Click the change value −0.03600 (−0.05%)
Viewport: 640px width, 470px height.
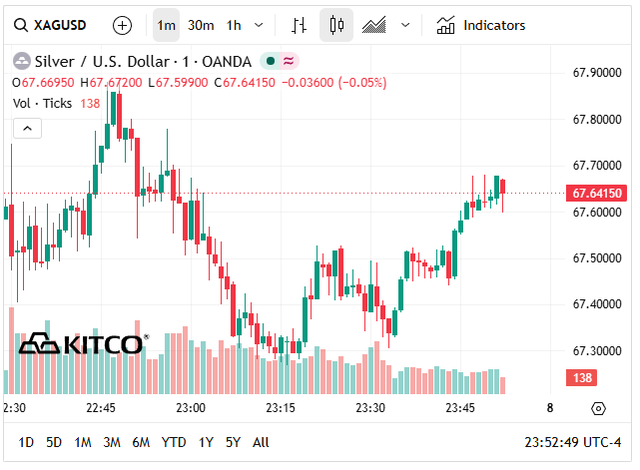click(334, 83)
